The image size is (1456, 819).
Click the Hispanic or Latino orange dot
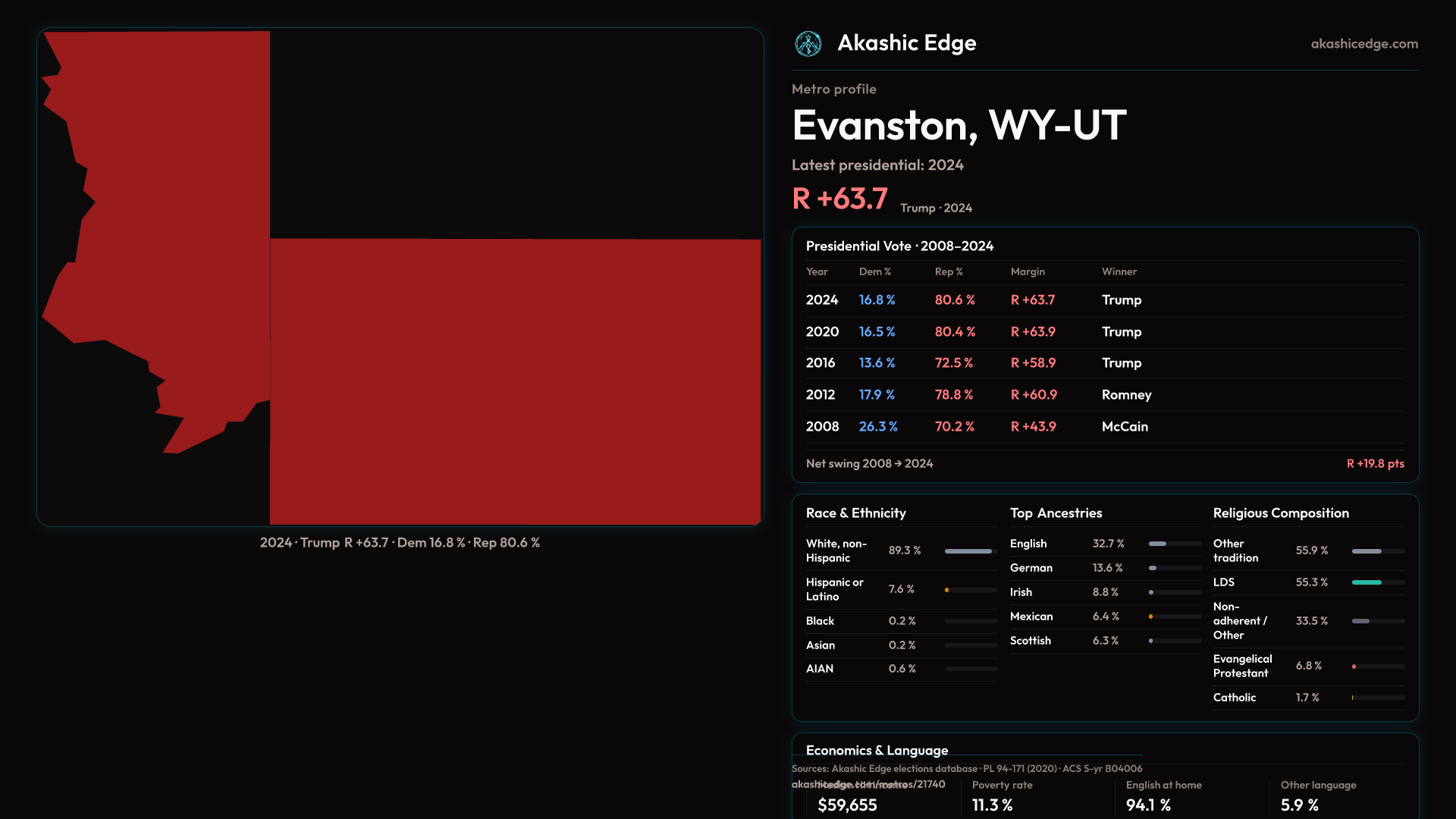click(x=946, y=590)
